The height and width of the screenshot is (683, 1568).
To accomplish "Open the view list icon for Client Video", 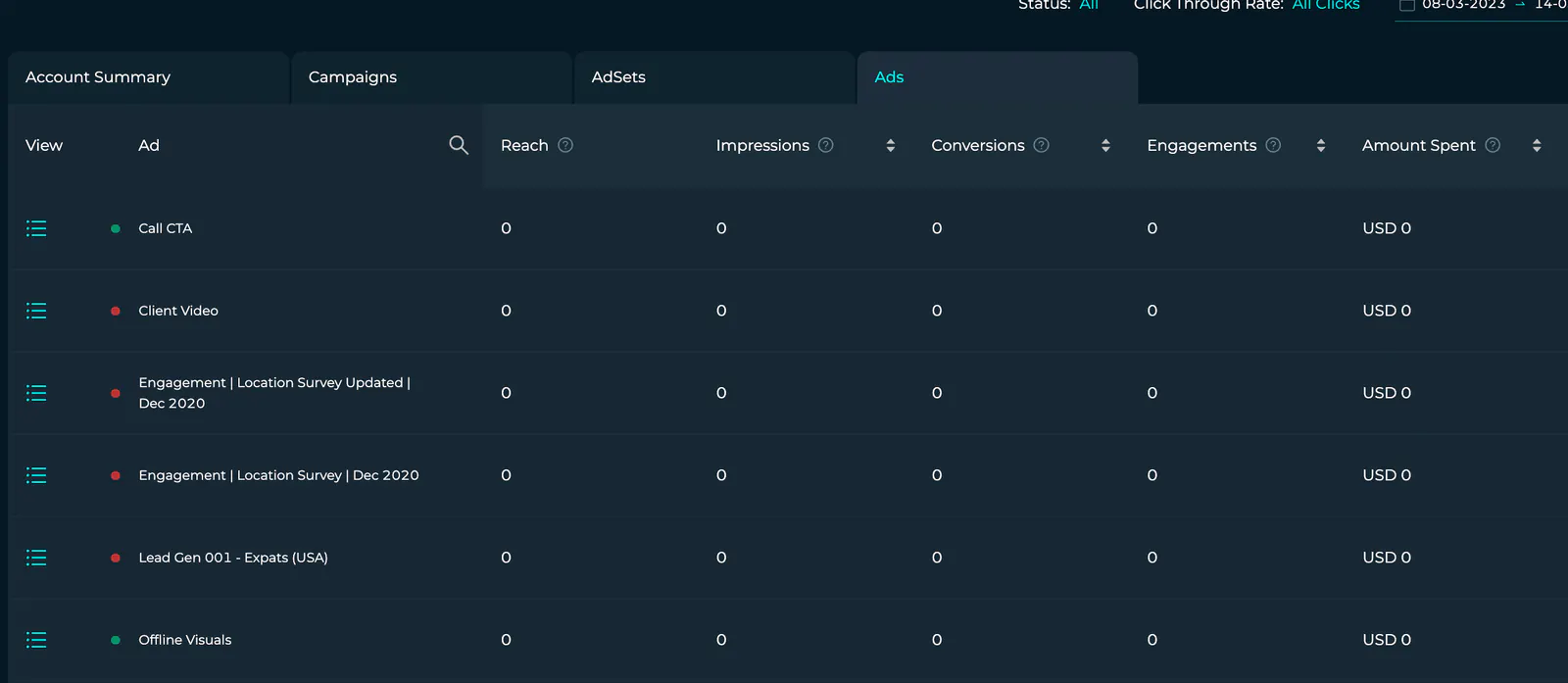I will [x=36, y=311].
